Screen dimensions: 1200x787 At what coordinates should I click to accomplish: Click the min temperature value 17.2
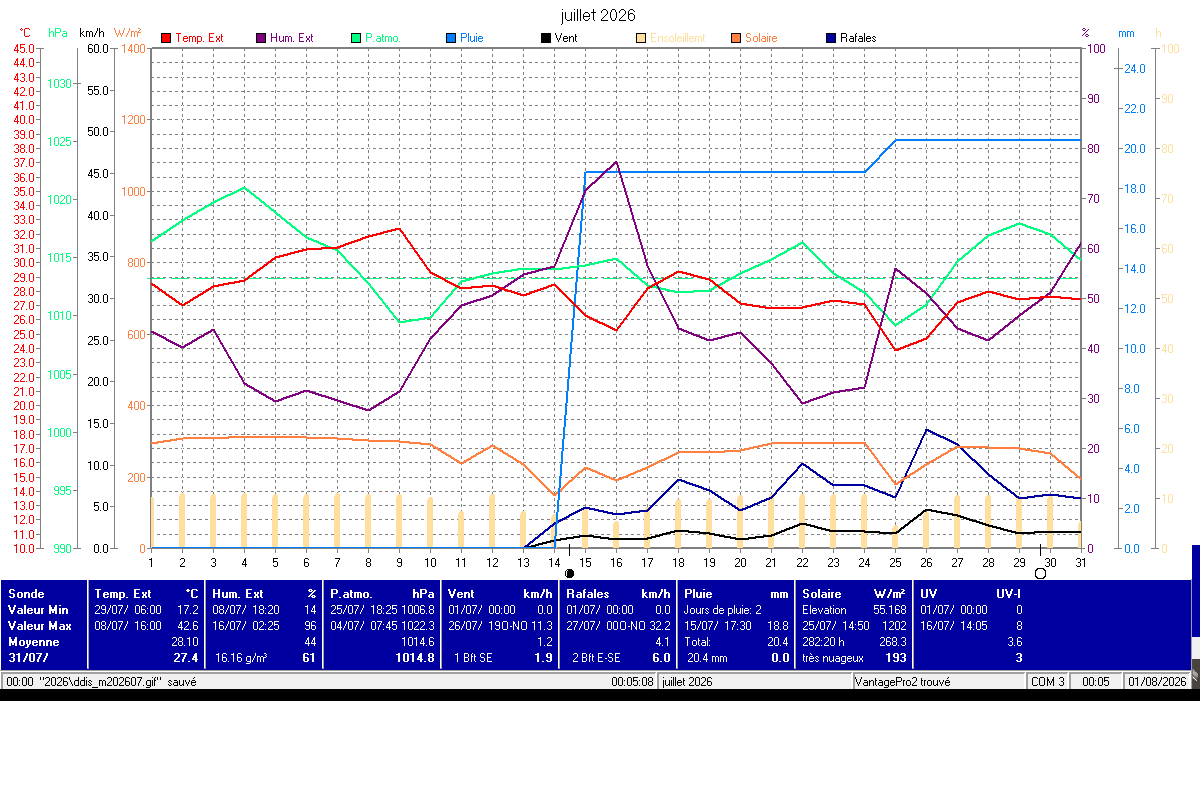[x=187, y=609]
